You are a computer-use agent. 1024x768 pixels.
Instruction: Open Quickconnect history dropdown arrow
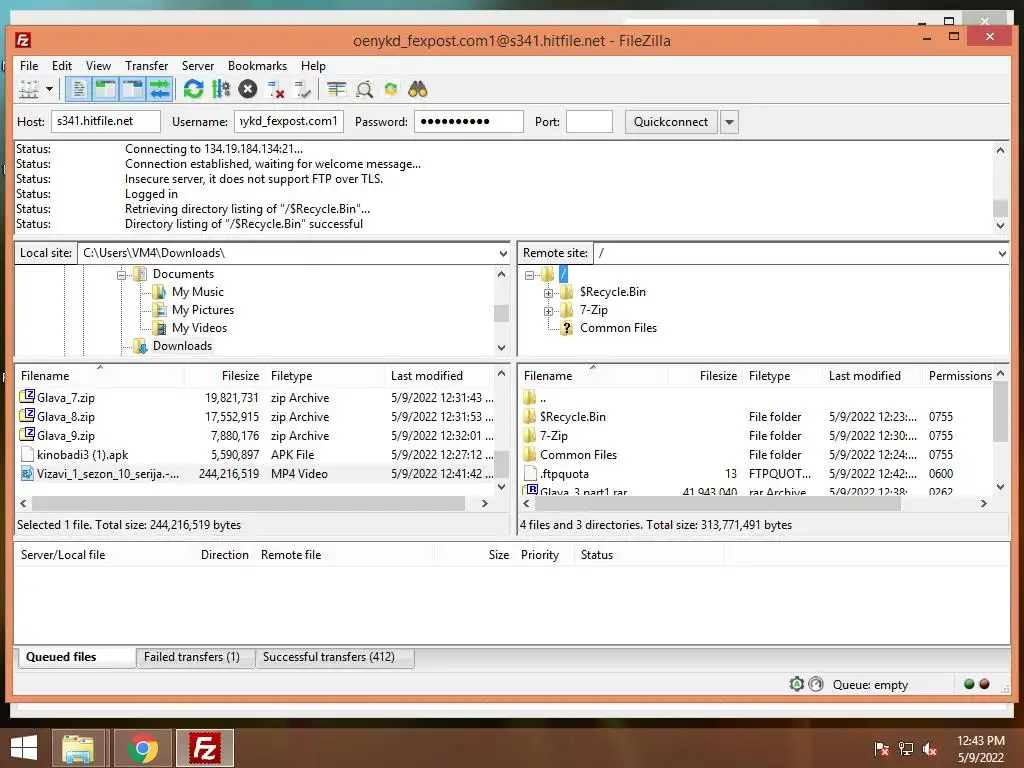[729, 122]
